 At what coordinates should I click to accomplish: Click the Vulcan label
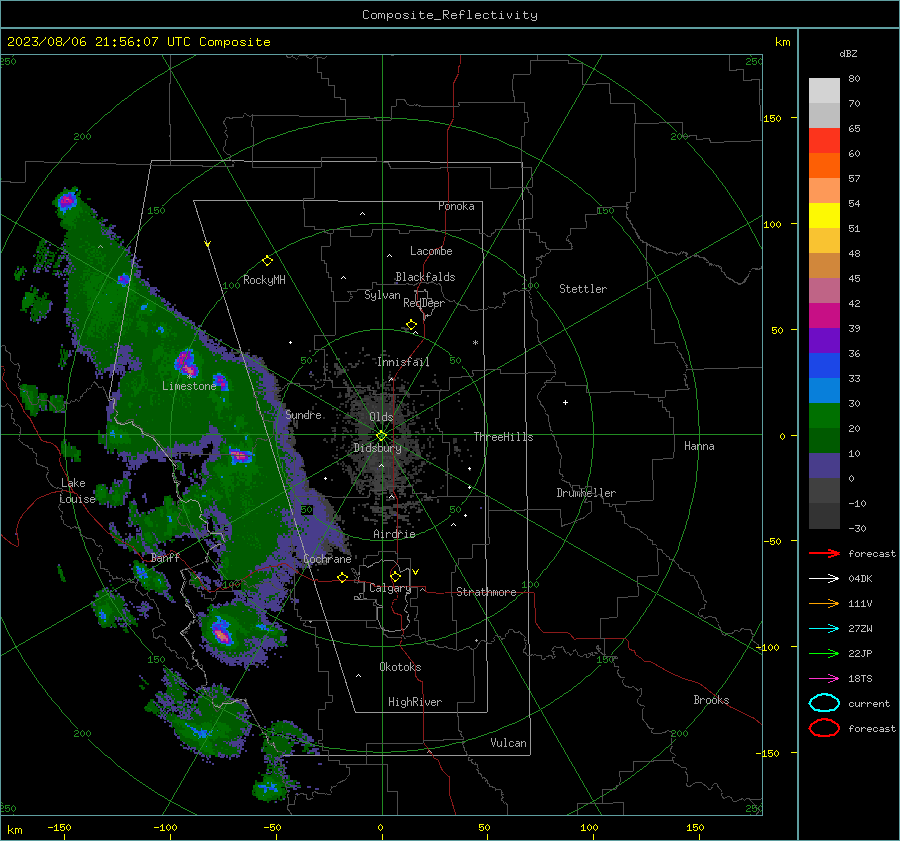(x=508, y=743)
